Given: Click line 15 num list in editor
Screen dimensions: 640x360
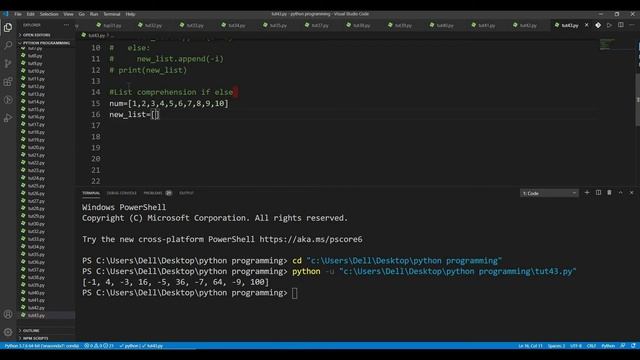Looking at the screenshot, I should click(169, 103).
